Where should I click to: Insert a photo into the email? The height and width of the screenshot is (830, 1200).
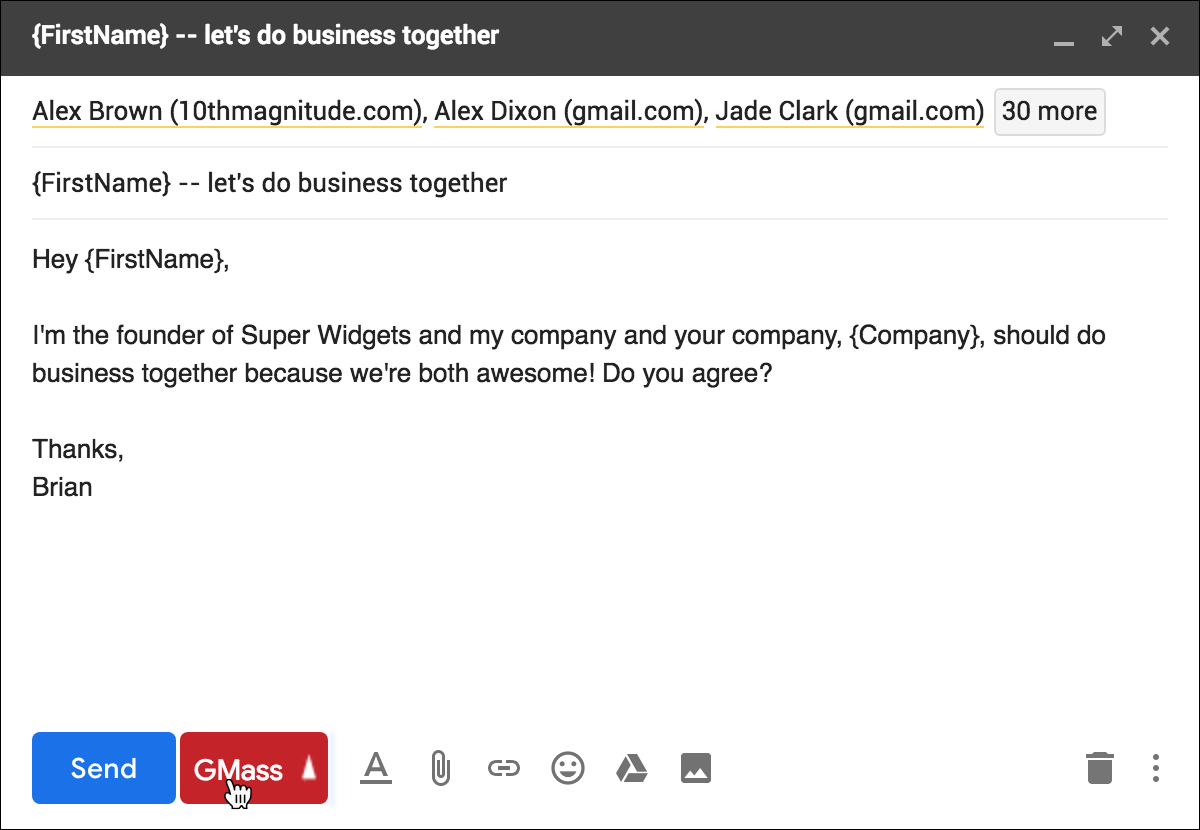pyautogui.click(x=695, y=768)
